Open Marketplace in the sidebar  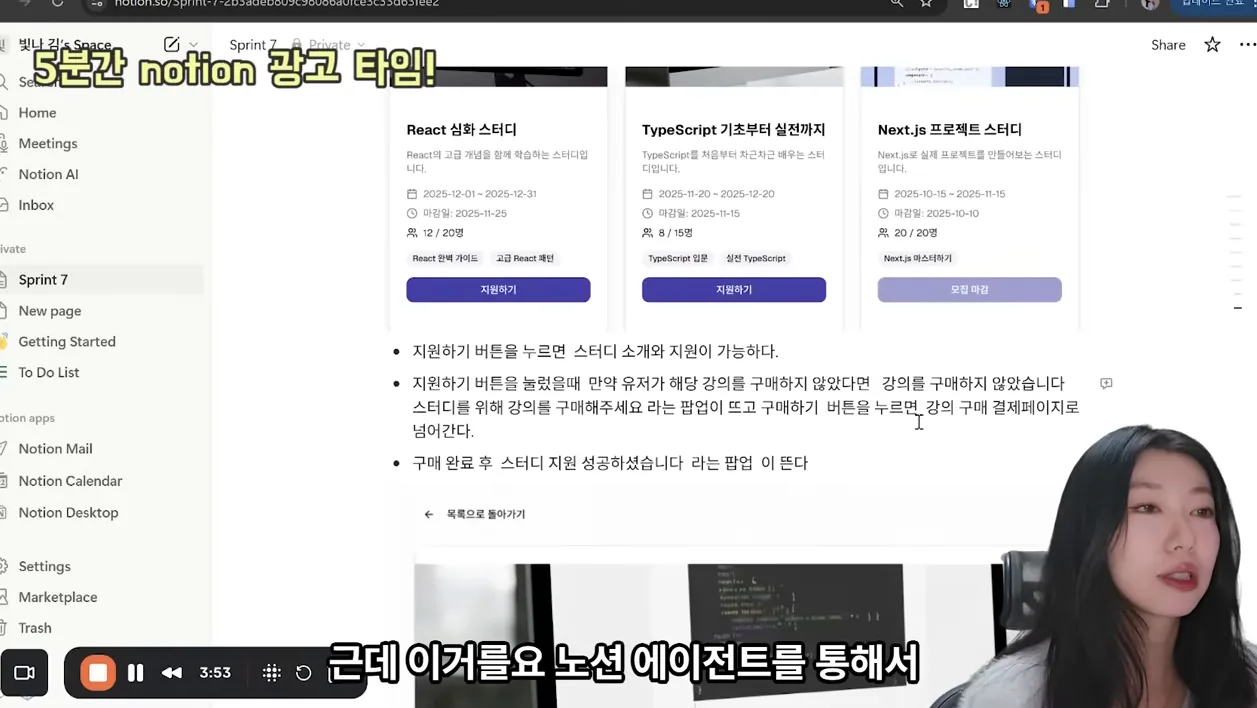click(x=58, y=597)
